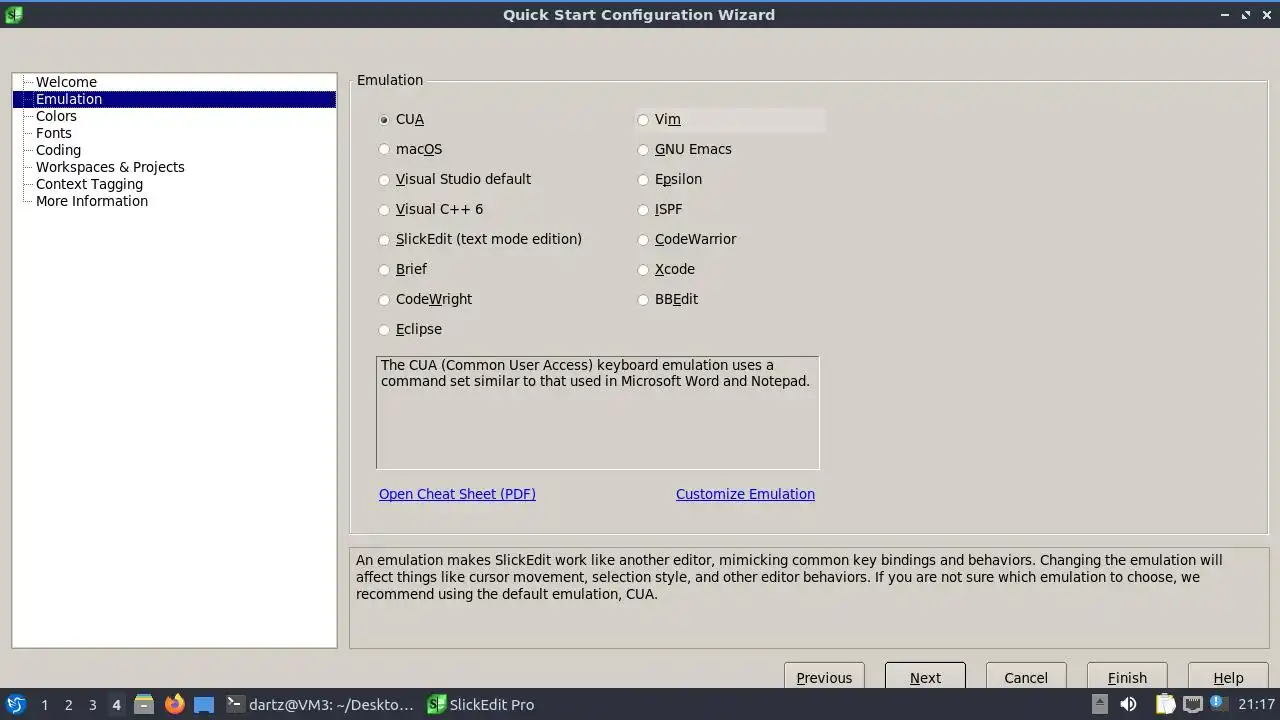Switch to SlickEdit Pro taskbar entry
Viewport: 1280px width, 720px height.
point(481,704)
